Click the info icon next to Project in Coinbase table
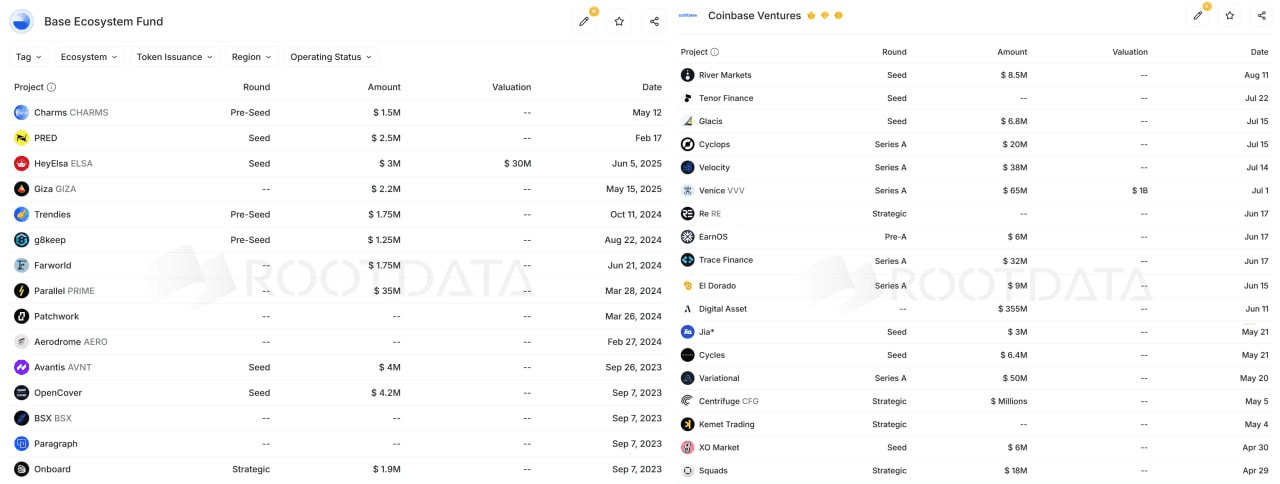This screenshot has height=484, width=1280. [714, 52]
